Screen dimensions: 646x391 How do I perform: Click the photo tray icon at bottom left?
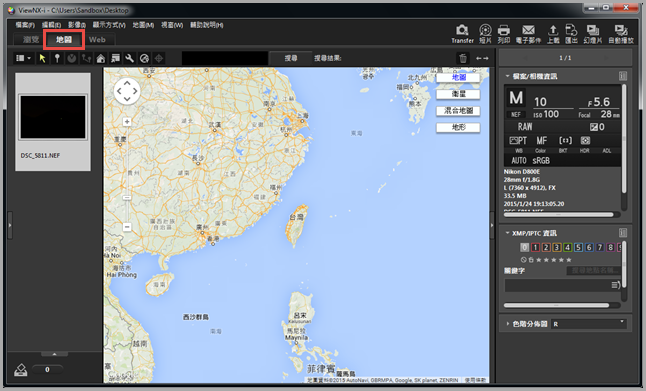click(21, 370)
